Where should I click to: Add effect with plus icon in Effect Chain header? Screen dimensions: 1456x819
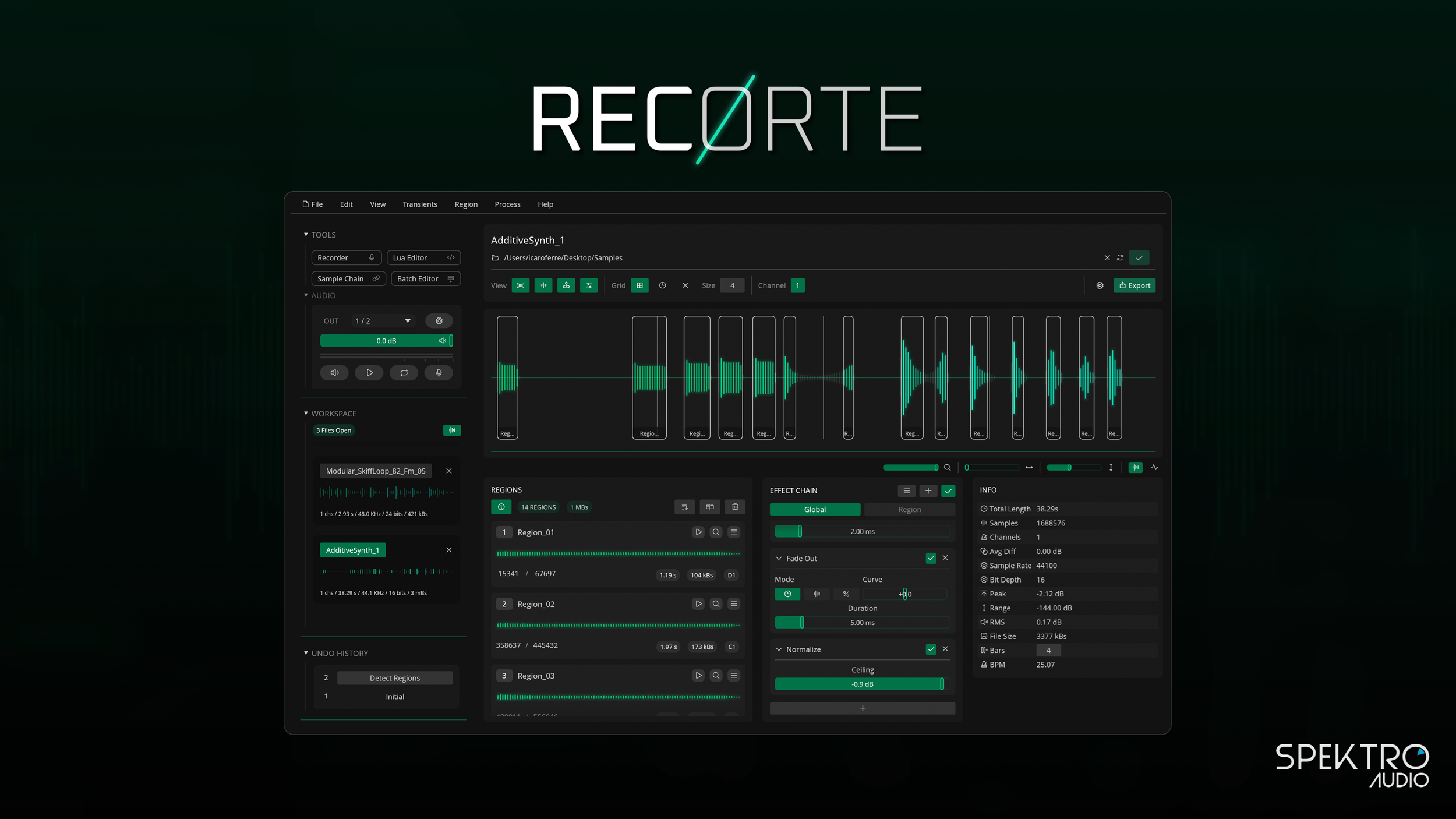[928, 490]
